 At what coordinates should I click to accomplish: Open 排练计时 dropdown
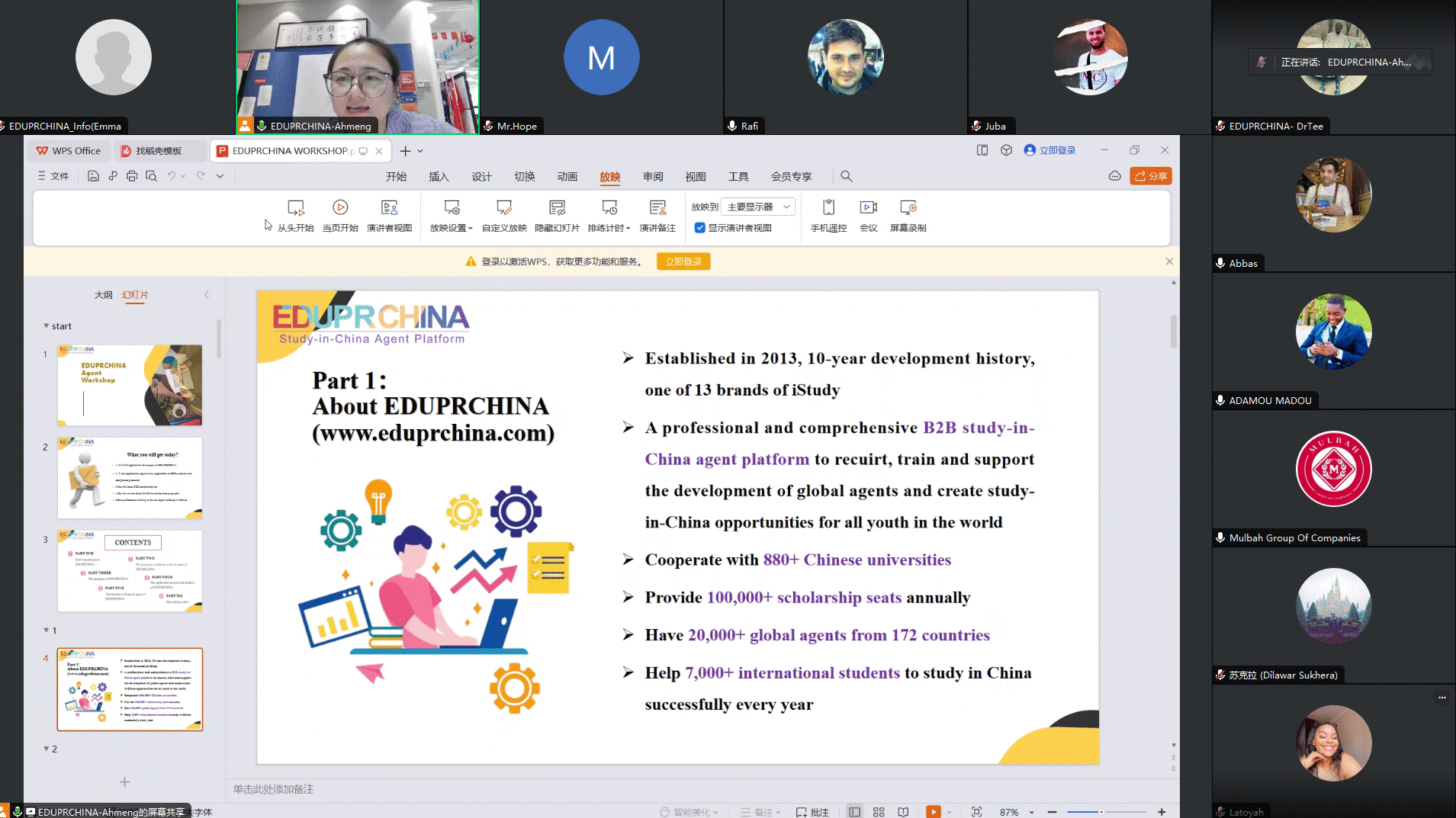609,228
